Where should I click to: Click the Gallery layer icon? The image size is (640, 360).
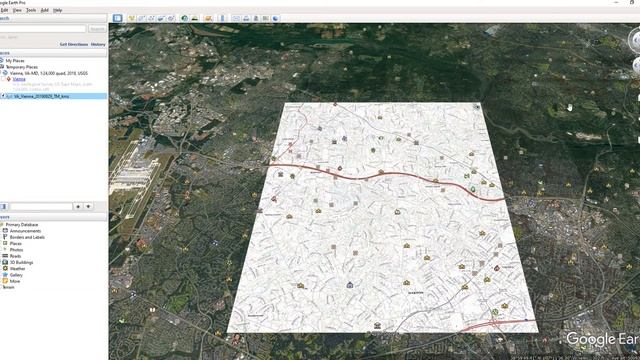(x=5, y=275)
